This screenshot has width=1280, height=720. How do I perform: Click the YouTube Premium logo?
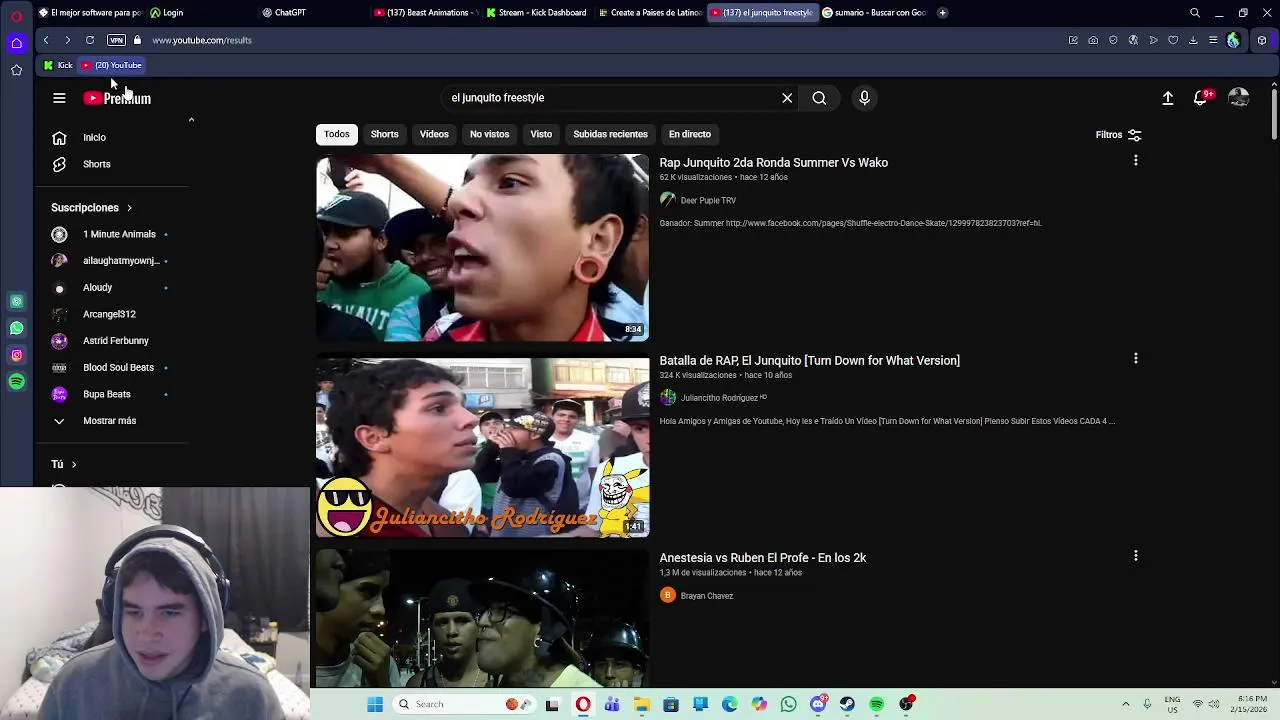click(117, 98)
